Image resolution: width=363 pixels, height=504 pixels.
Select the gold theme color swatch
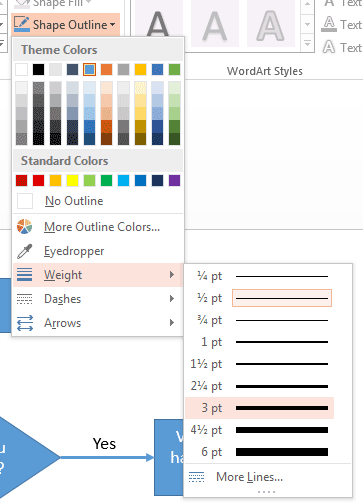tap(140, 70)
